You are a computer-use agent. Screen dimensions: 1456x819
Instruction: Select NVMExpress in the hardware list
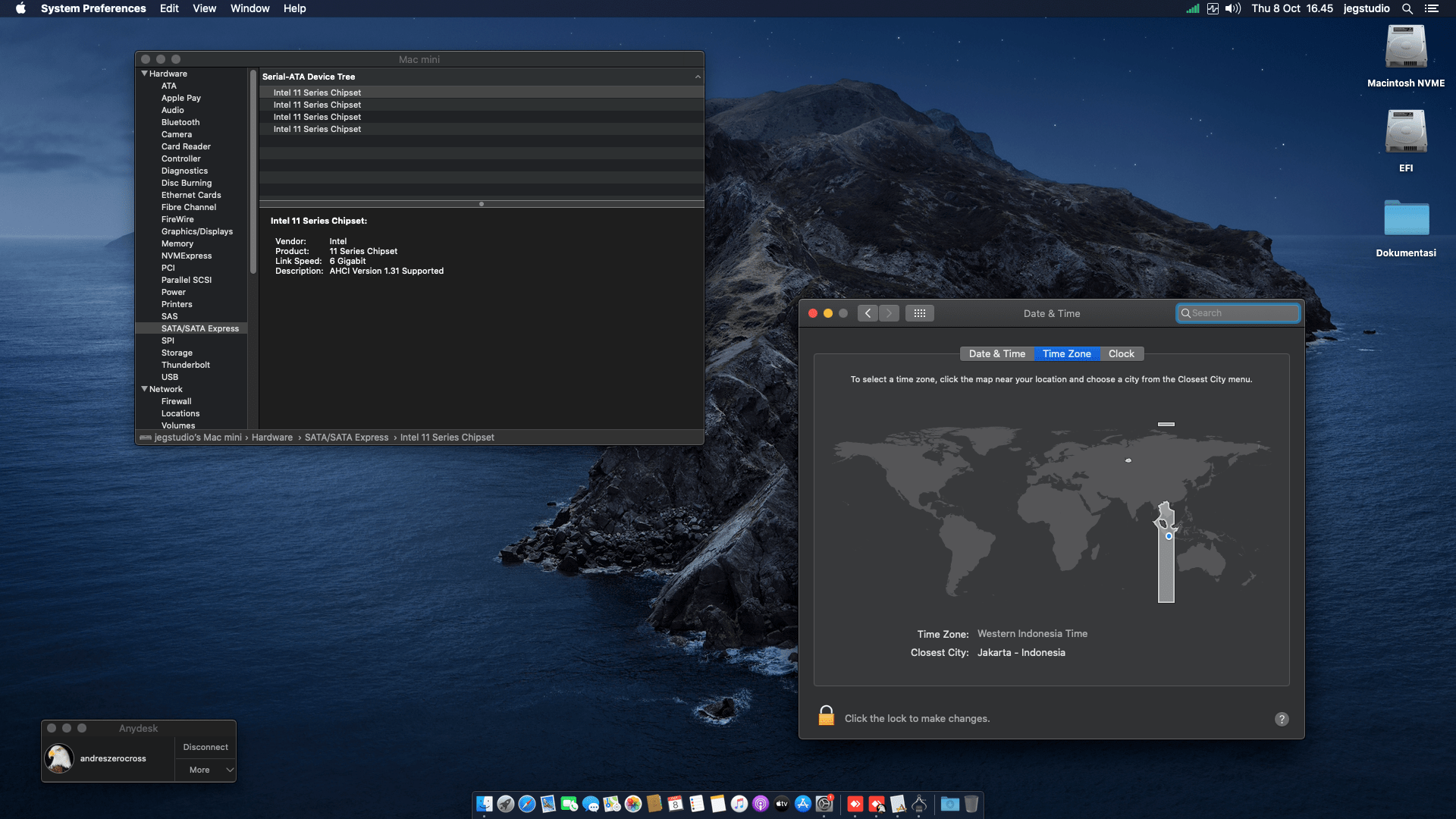187,256
